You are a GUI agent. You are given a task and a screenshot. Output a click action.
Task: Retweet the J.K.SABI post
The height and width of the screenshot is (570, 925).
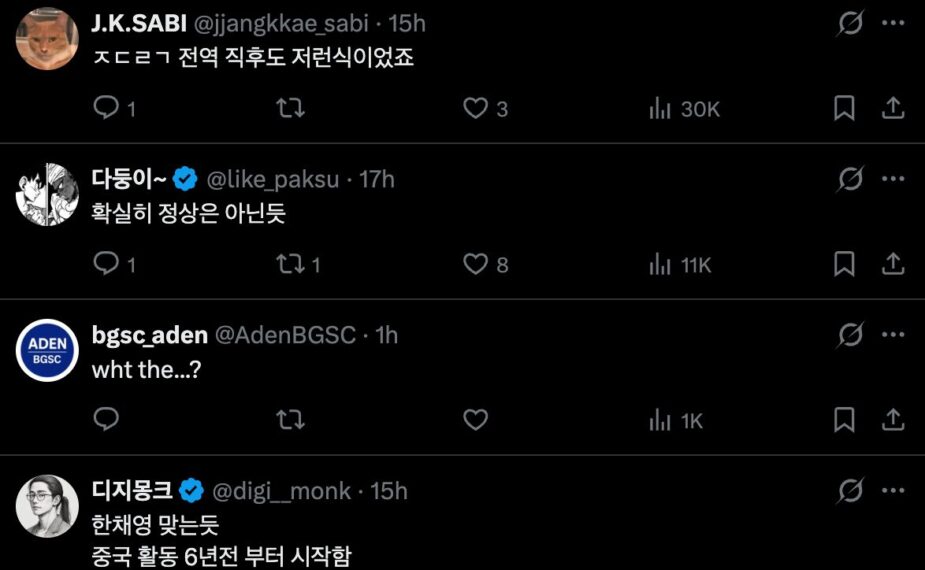coord(290,108)
